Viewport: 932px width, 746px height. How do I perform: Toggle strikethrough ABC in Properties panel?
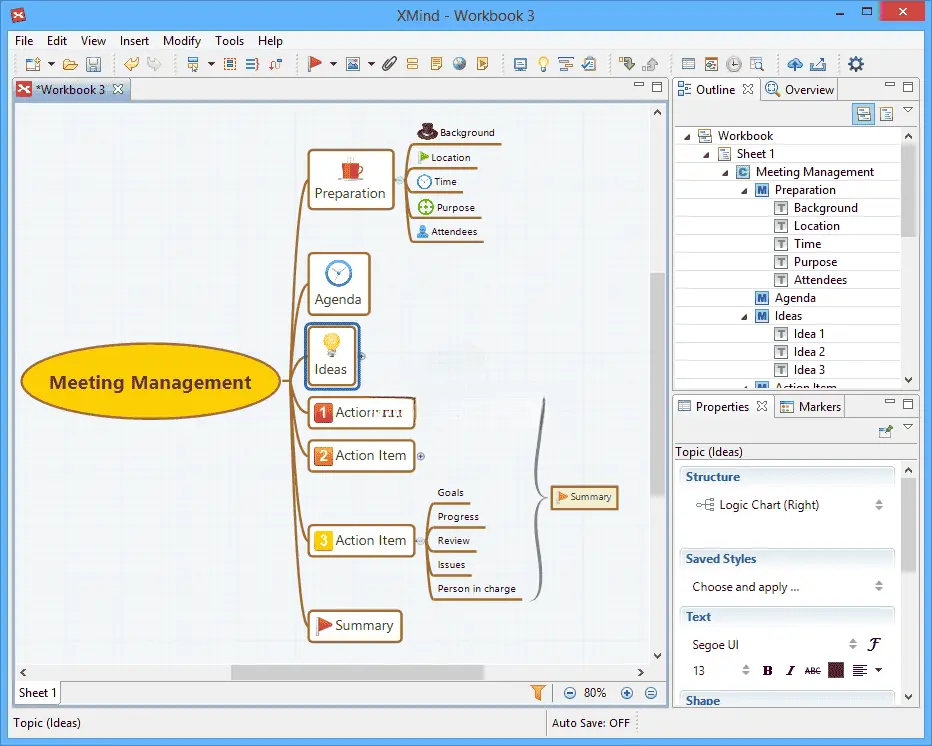pyautogui.click(x=813, y=671)
